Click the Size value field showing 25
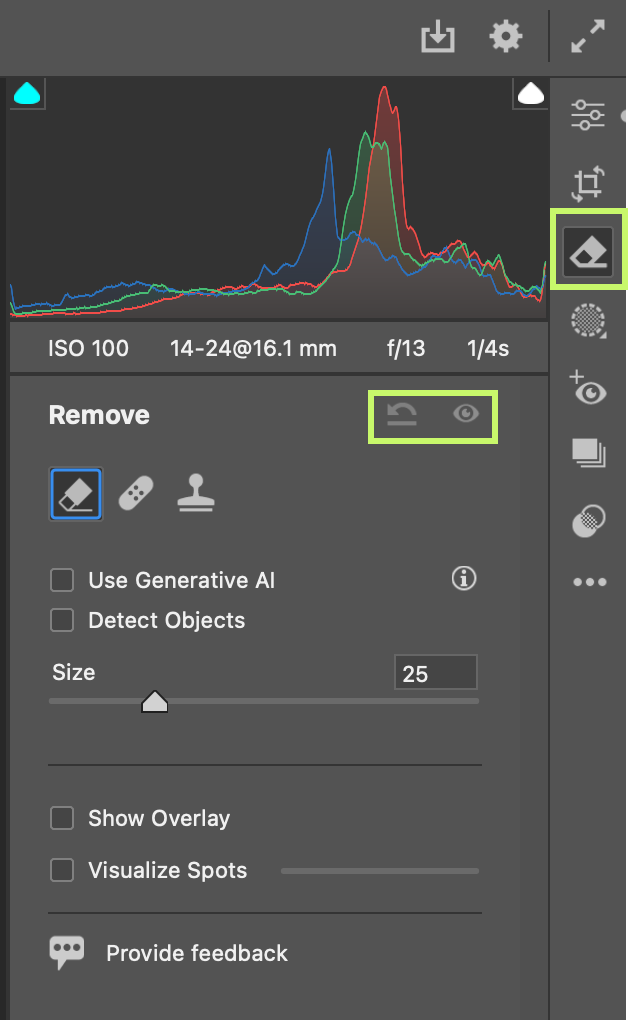This screenshot has height=1020, width=628. click(436, 673)
